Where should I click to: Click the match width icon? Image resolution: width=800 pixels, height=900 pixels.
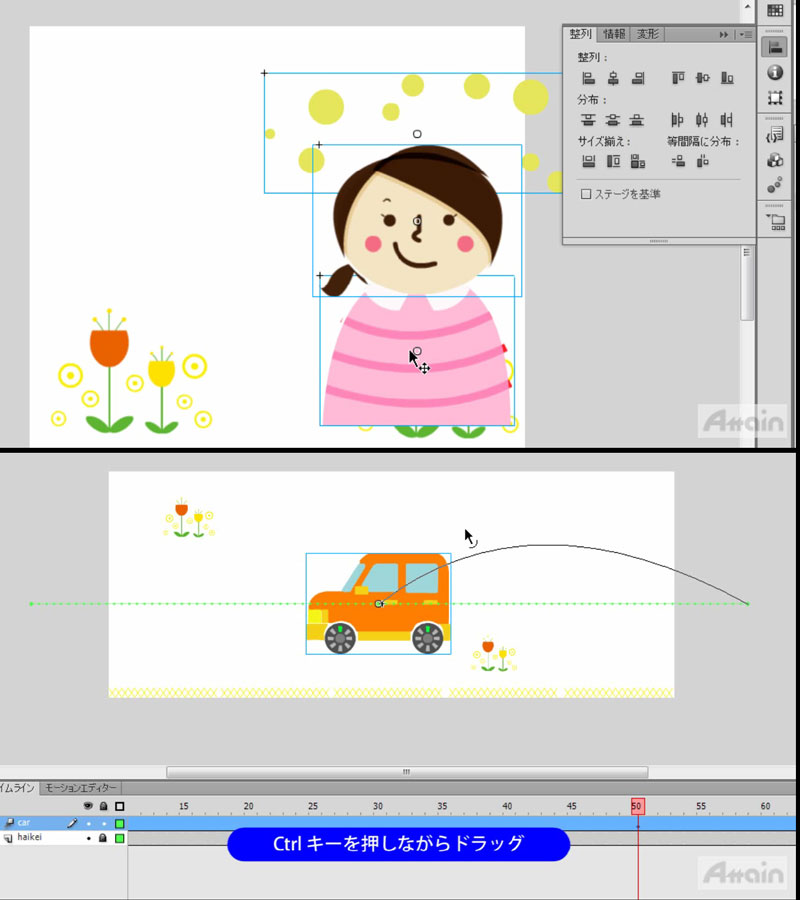coord(588,161)
